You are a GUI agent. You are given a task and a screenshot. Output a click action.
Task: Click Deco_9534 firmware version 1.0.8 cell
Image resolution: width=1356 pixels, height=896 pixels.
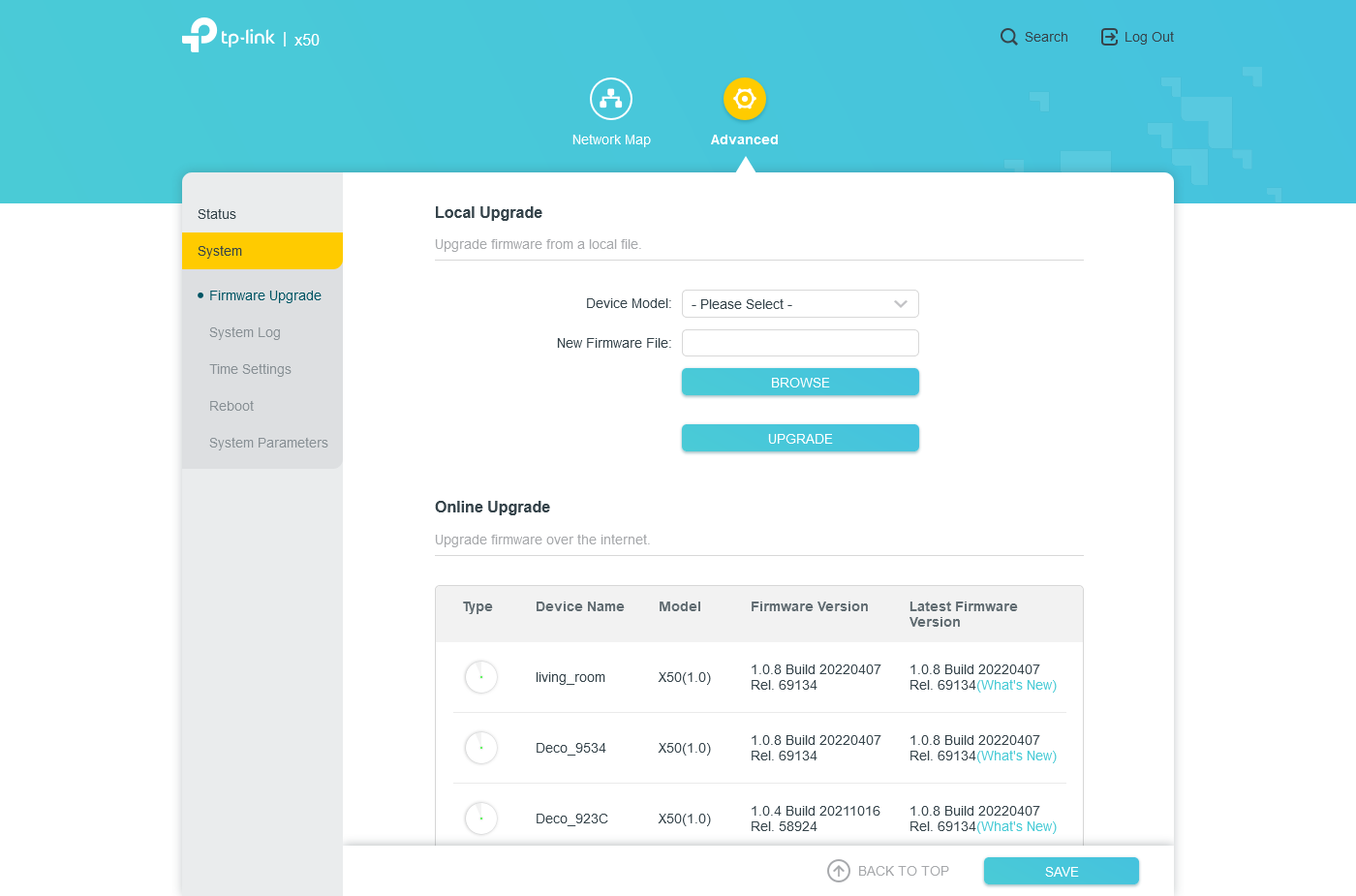(816, 748)
